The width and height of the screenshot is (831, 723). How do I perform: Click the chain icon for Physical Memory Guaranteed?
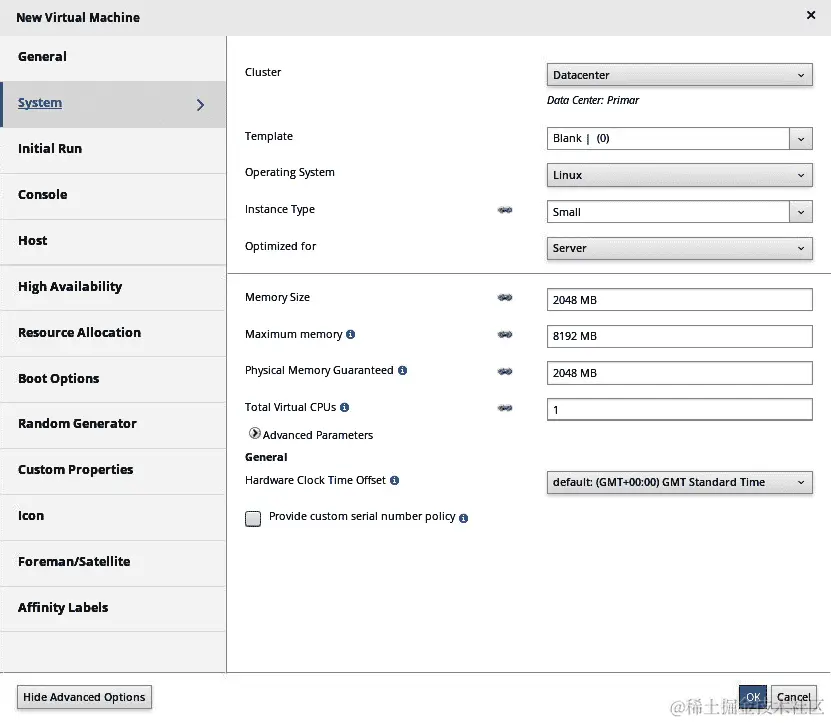point(505,371)
